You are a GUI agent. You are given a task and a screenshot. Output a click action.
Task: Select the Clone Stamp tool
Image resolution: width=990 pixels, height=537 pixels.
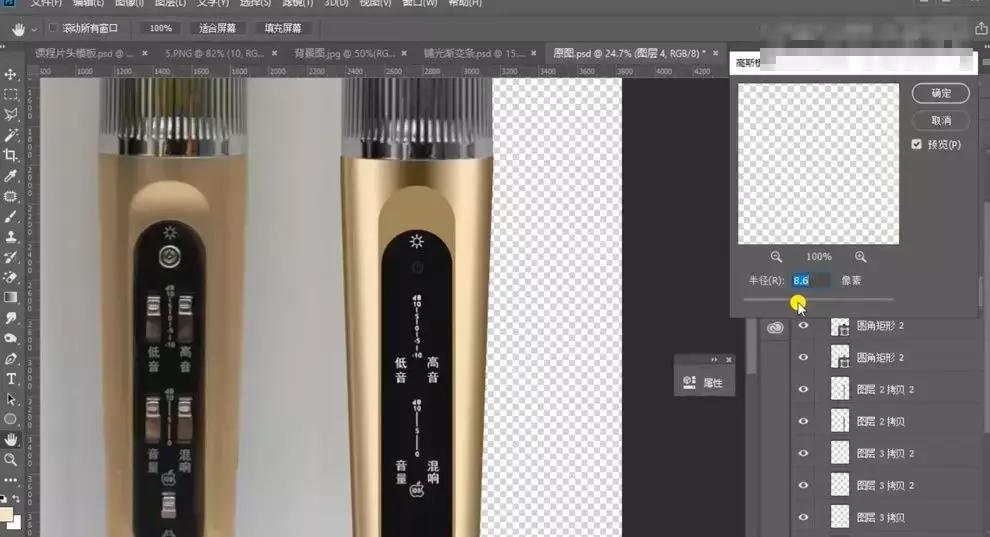click(x=11, y=237)
